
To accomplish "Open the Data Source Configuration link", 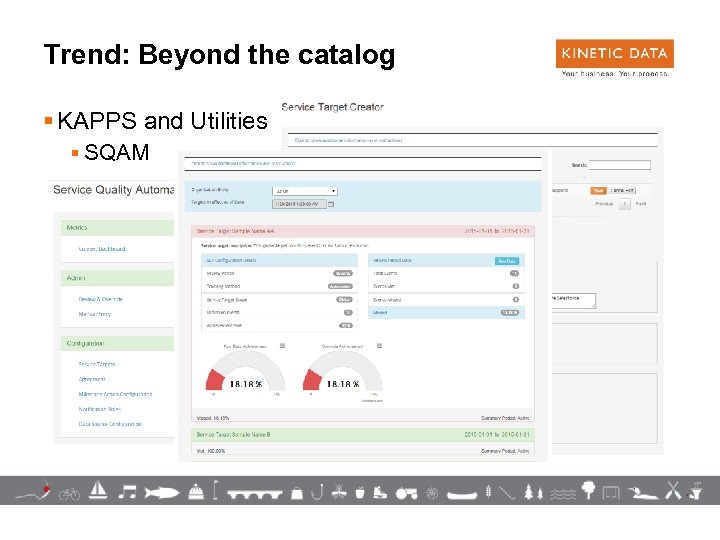I will coord(110,424).
